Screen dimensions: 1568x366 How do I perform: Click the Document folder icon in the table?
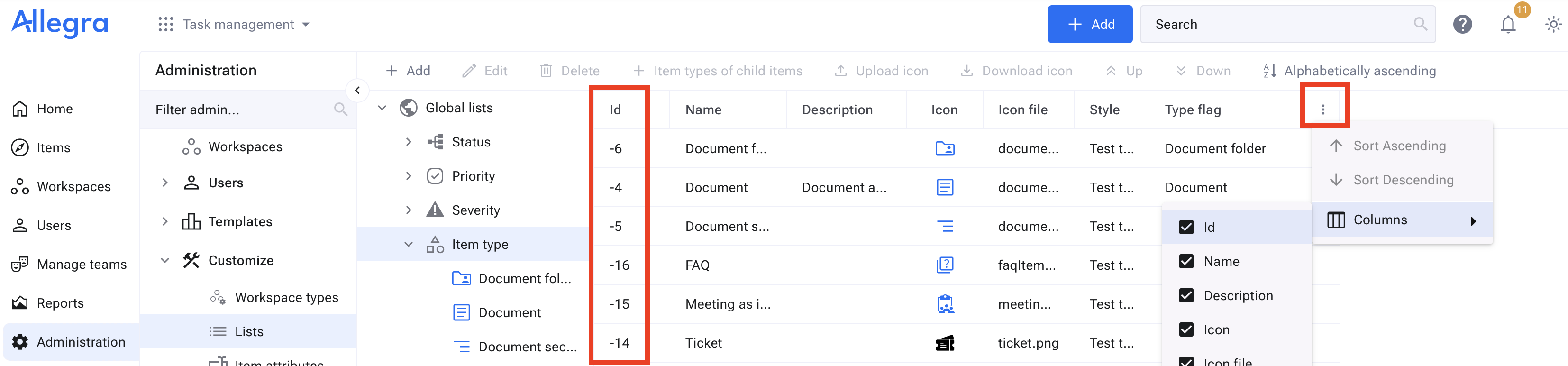tap(945, 148)
